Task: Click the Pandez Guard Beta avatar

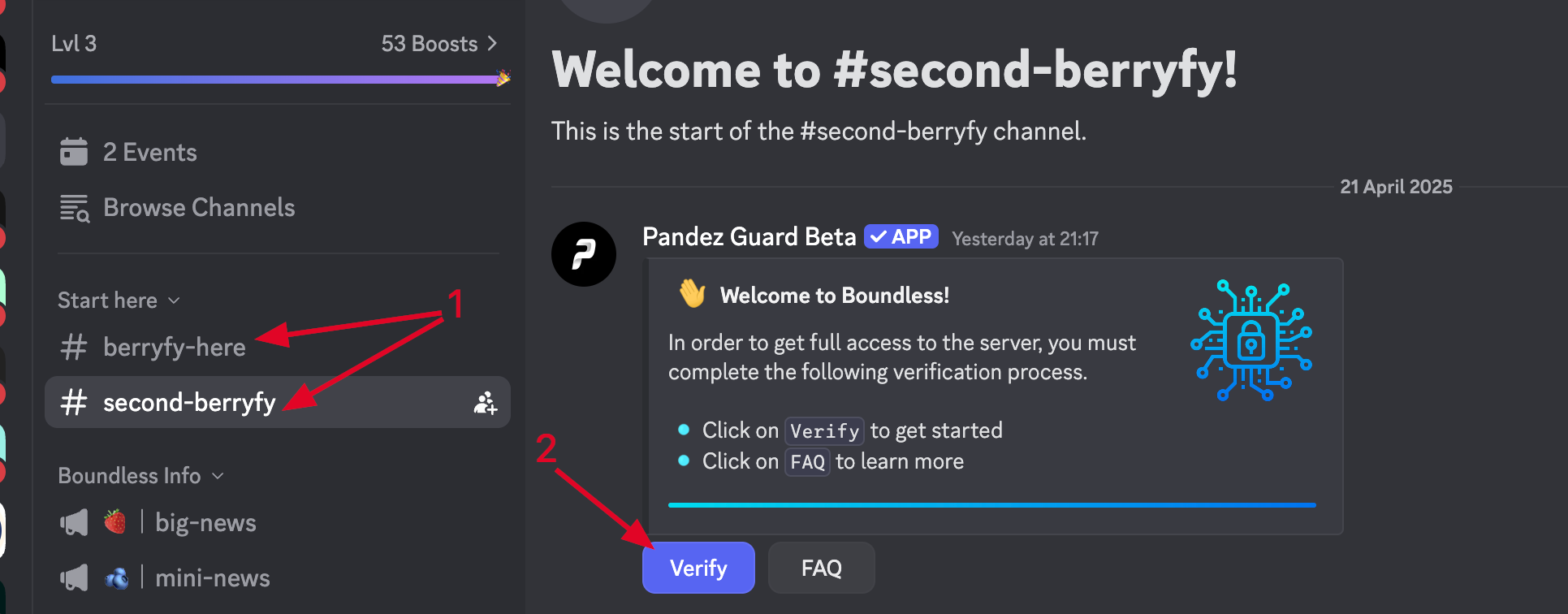Action: tap(583, 254)
